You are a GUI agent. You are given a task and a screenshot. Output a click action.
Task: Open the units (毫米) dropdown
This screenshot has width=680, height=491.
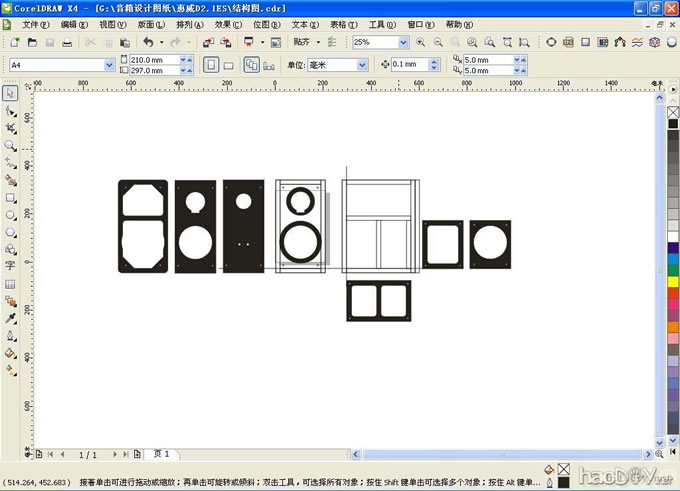point(362,65)
